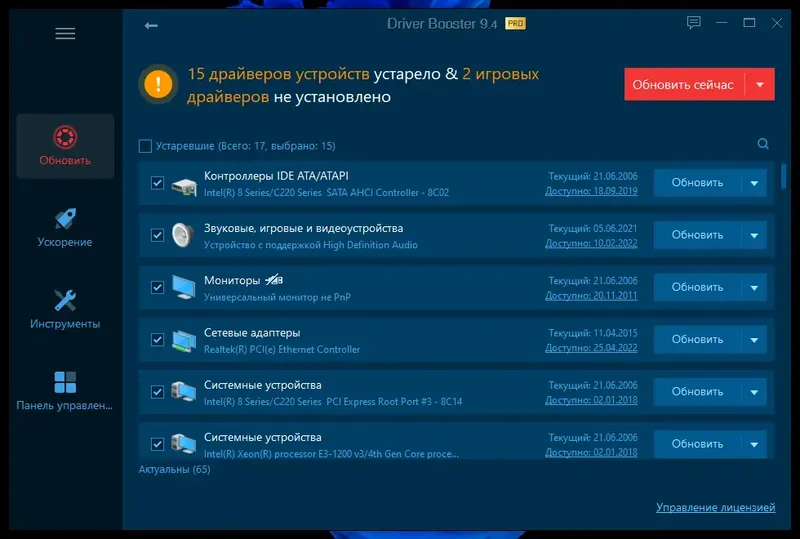Click the Xeon processor device icon
The width and height of the screenshot is (800, 539).
click(x=184, y=443)
